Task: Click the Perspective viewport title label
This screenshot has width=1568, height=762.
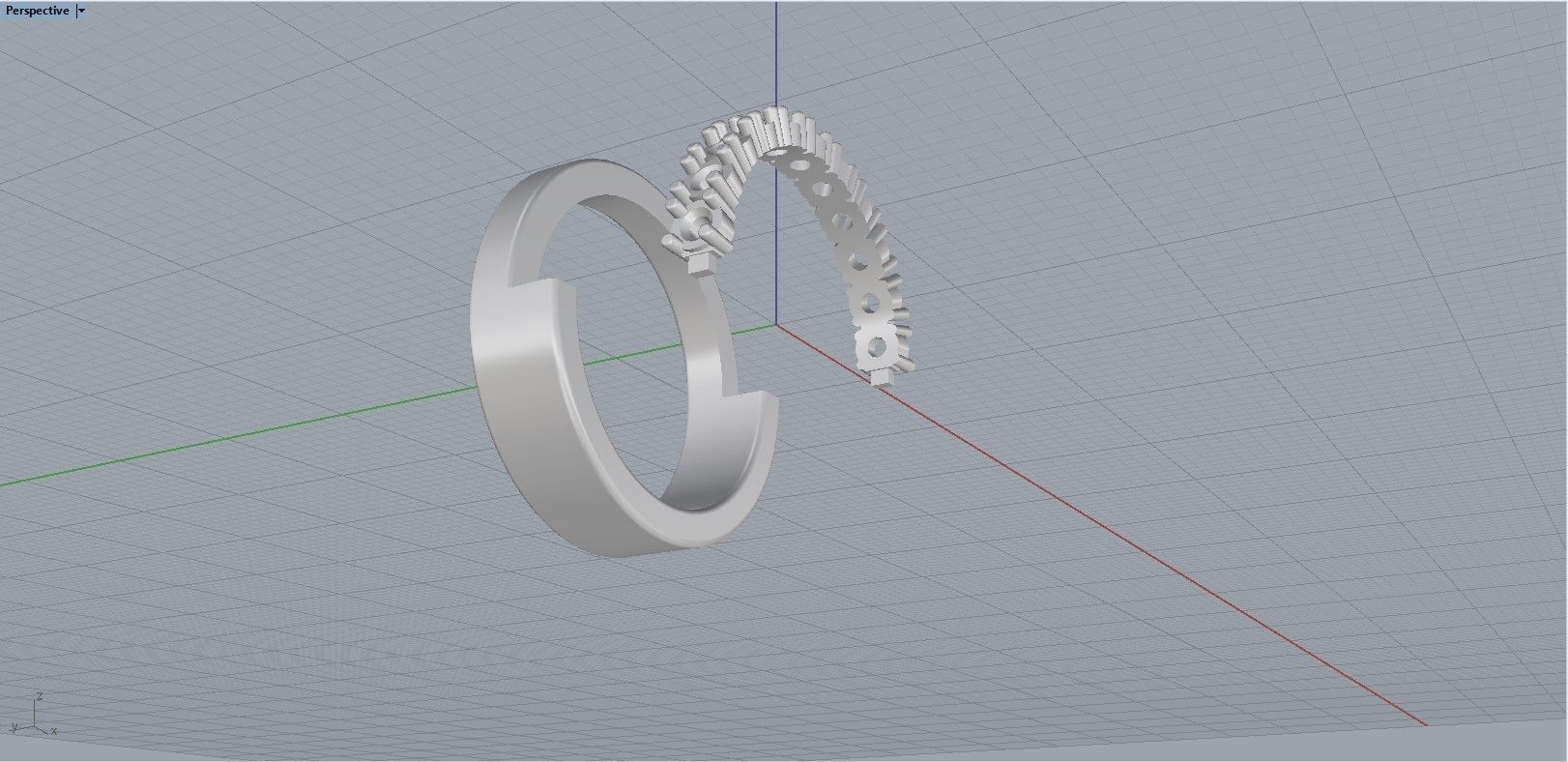Action: click(38, 11)
